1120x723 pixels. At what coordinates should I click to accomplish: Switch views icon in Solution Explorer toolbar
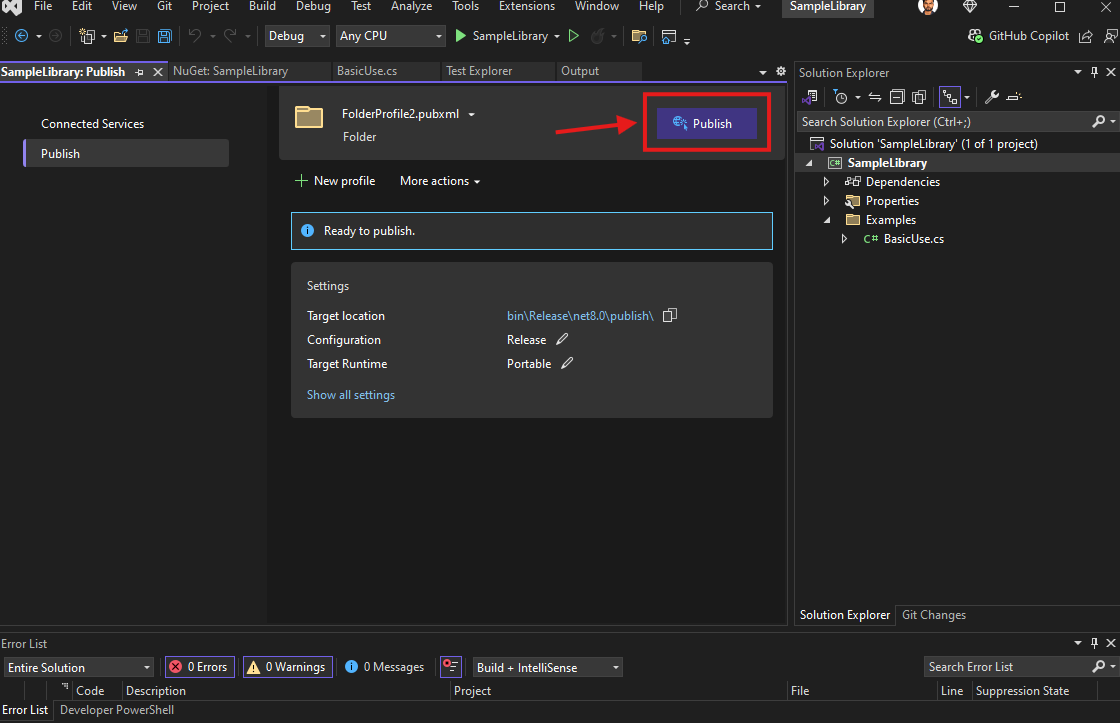810,96
